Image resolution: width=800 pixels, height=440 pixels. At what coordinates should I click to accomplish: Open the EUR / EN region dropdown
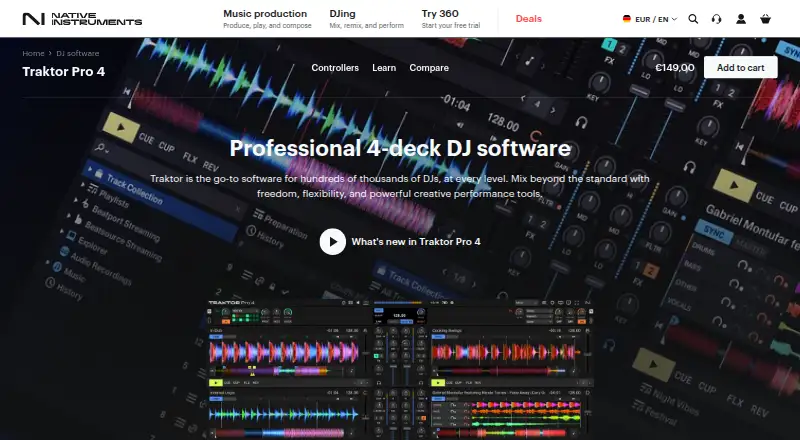[x=650, y=19]
